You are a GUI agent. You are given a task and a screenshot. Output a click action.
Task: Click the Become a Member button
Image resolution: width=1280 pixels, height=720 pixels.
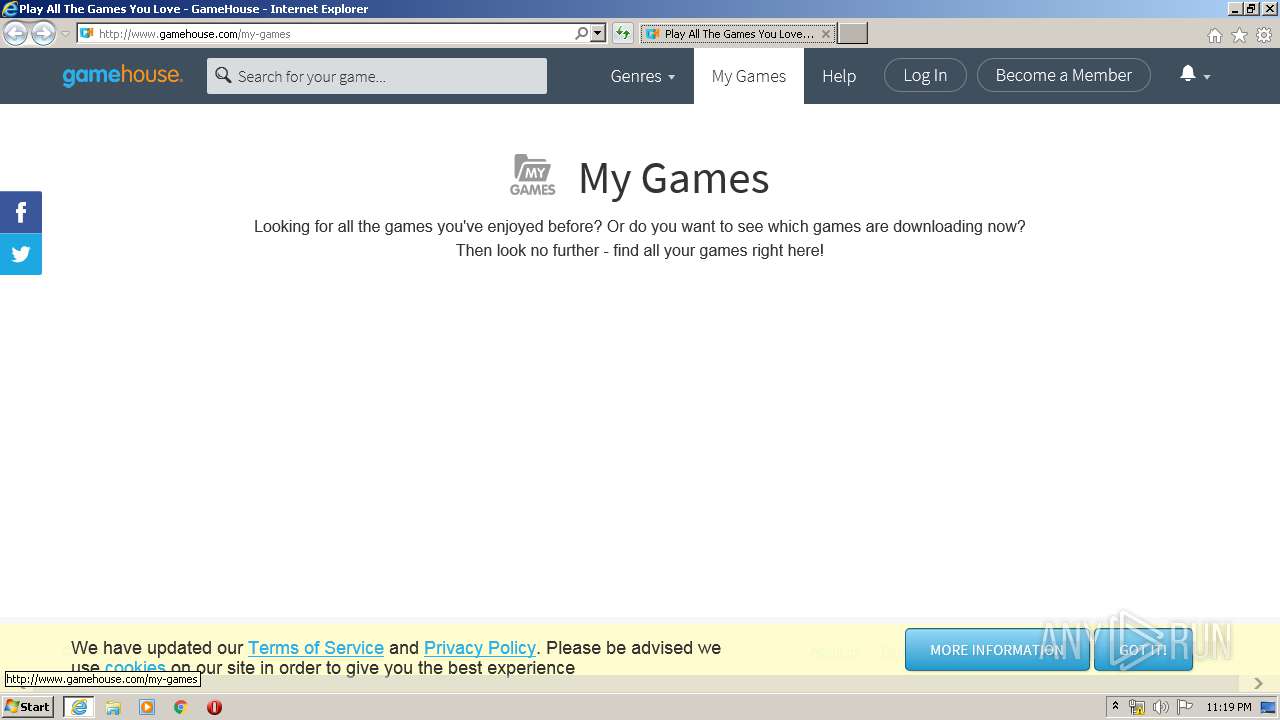point(1064,75)
